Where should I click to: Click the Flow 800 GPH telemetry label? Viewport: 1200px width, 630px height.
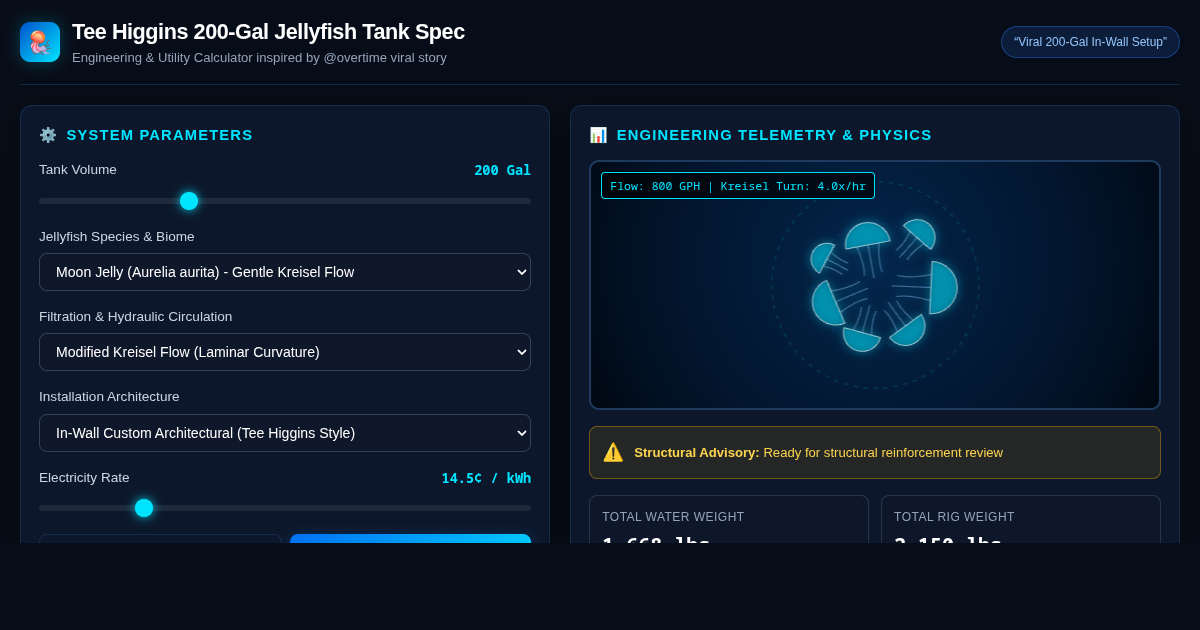(x=738, y=186)
